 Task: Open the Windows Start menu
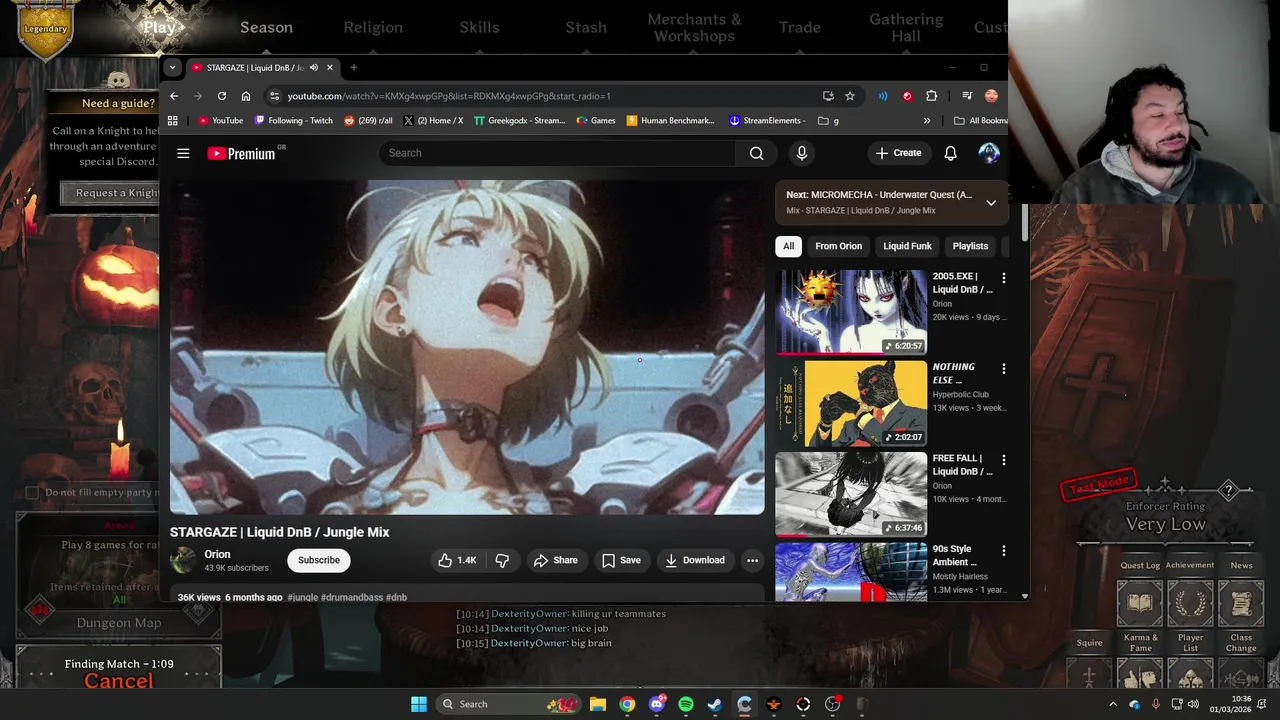(x=419, y=704)
